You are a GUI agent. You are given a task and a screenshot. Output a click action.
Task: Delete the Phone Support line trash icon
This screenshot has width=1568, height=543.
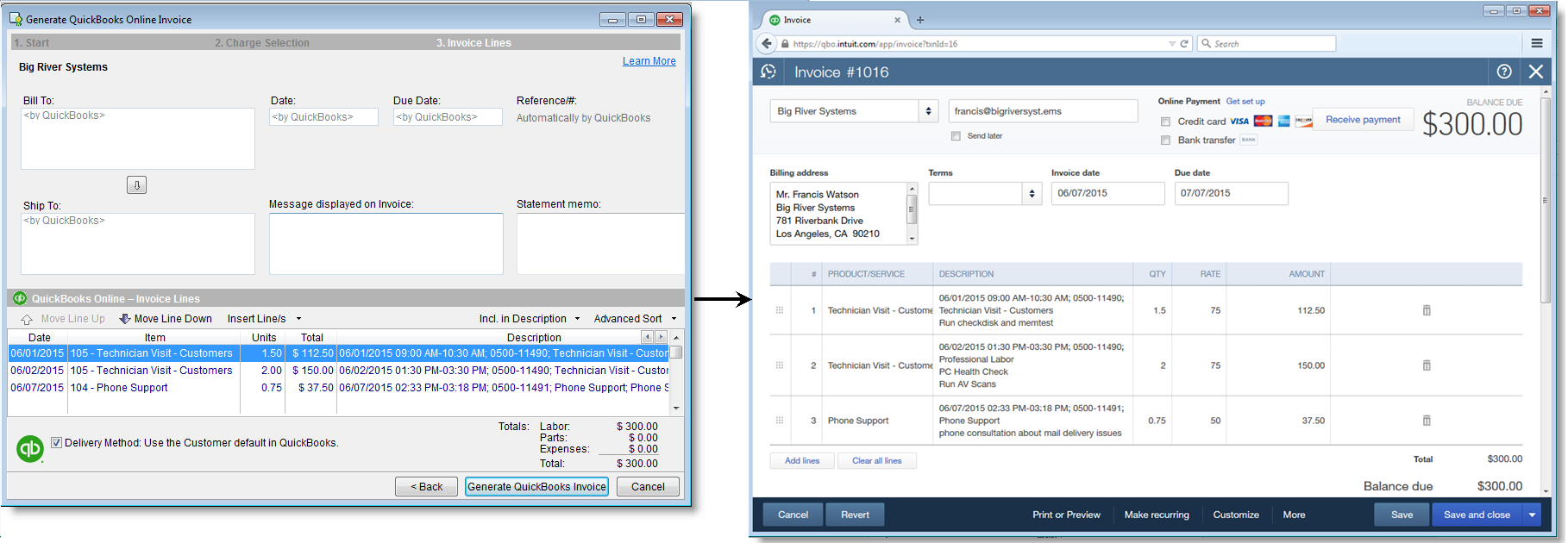(1427, 421)
